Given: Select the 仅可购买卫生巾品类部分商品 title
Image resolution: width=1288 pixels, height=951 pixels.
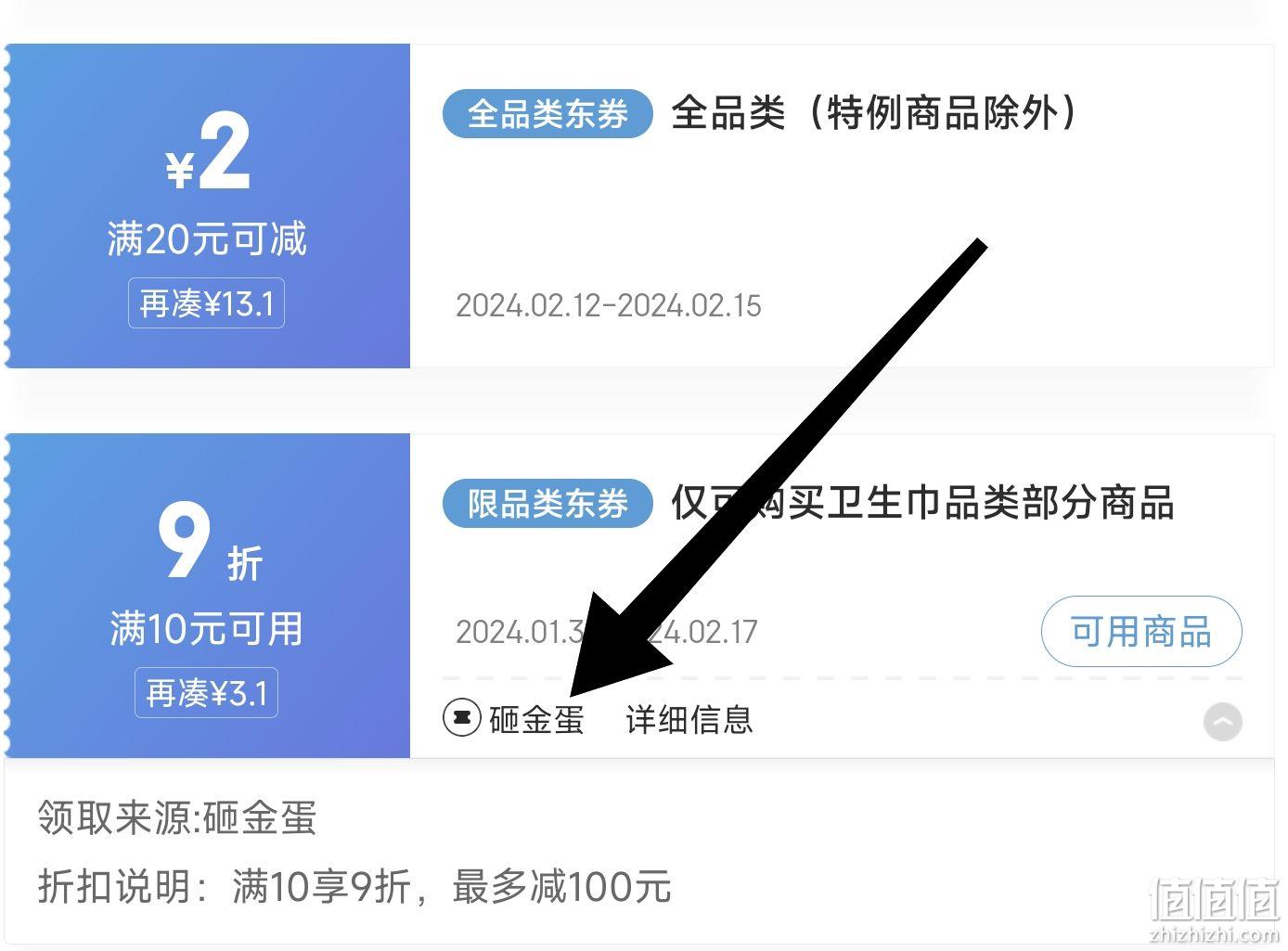Looking at the screenshot, I should (x=922, y=504).
